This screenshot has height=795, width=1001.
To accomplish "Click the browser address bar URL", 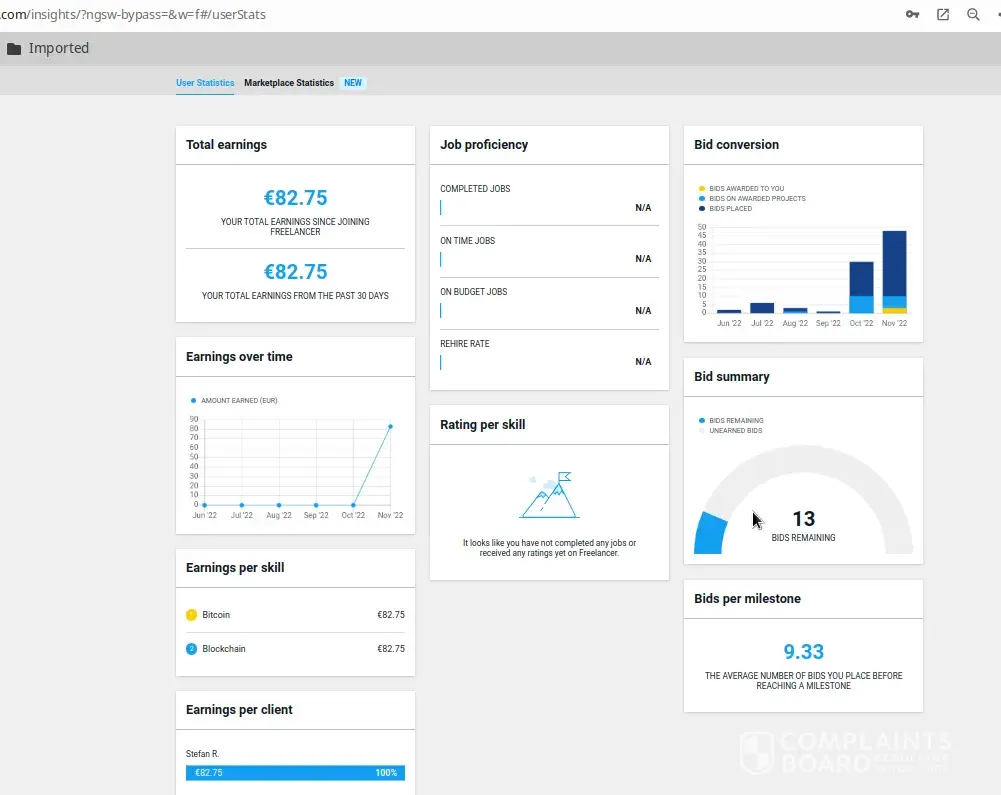I will click(140, 15).
